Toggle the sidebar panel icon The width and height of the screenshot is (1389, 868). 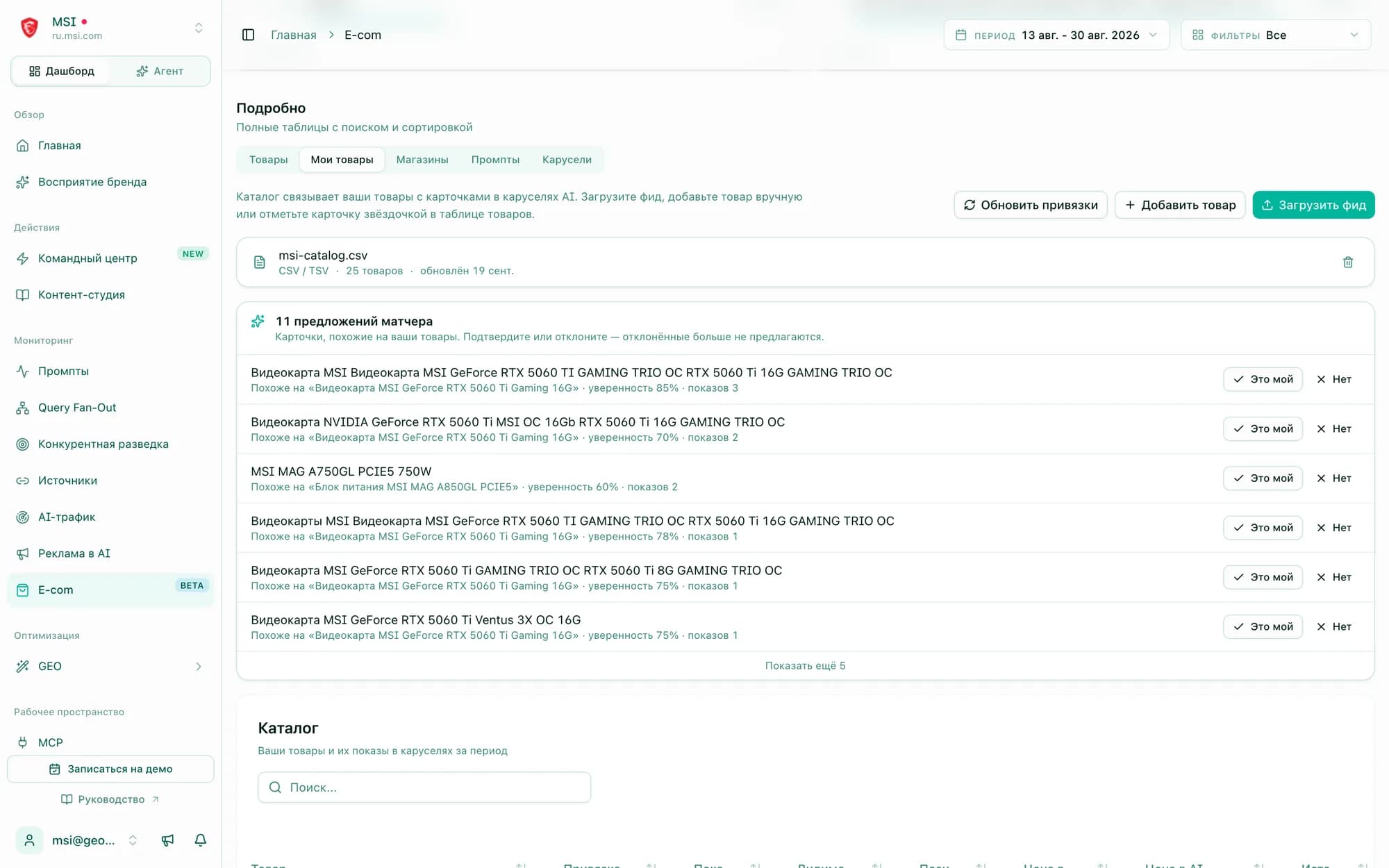248,35
